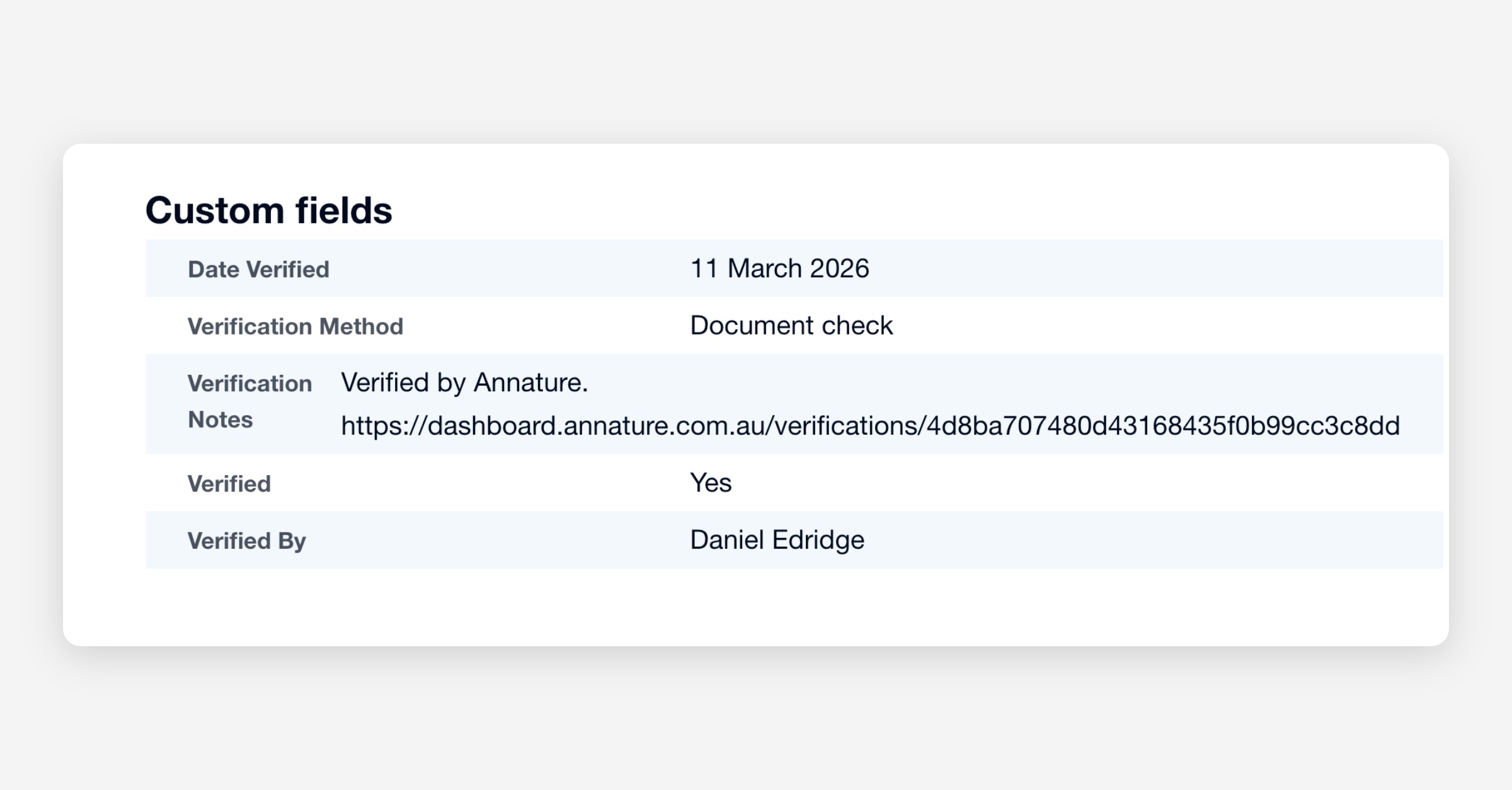The height and width of the screenshot is (790, 1512).
Task: Click the Verified field label
Action: (x=229, y=484)
